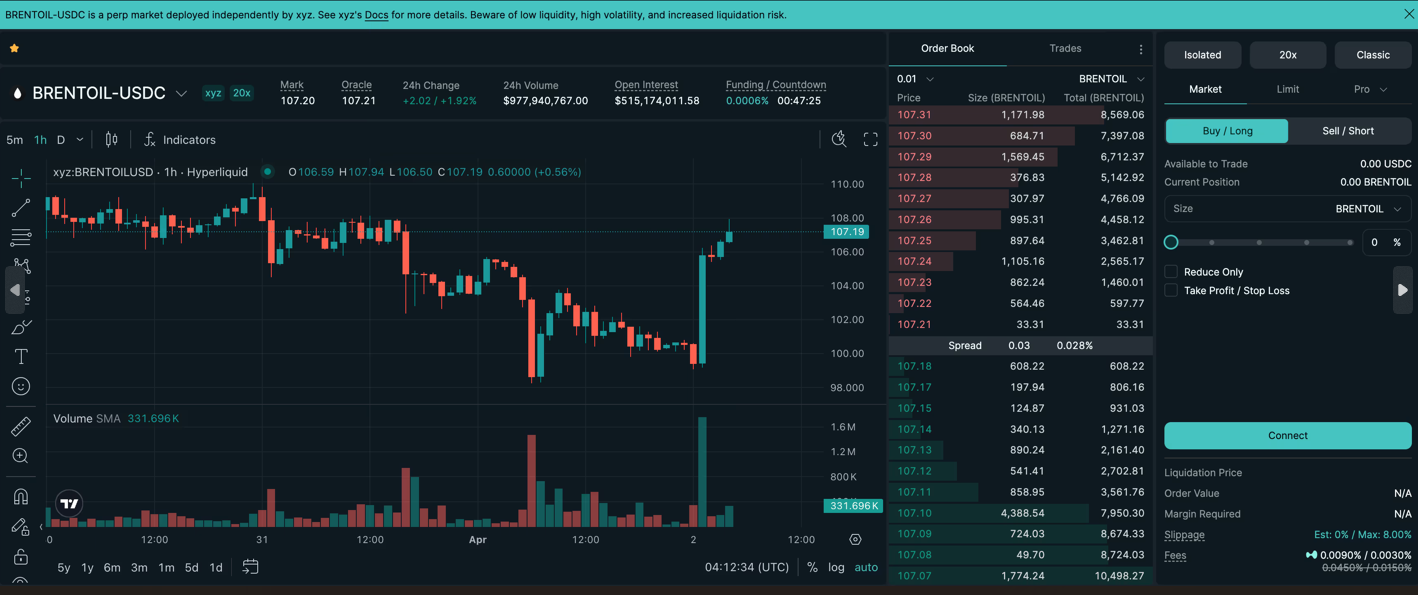Enable Take Profit / Stop Loss checkbox
The height and width of the screenshot is (595, 1418).
[1171, 290]
